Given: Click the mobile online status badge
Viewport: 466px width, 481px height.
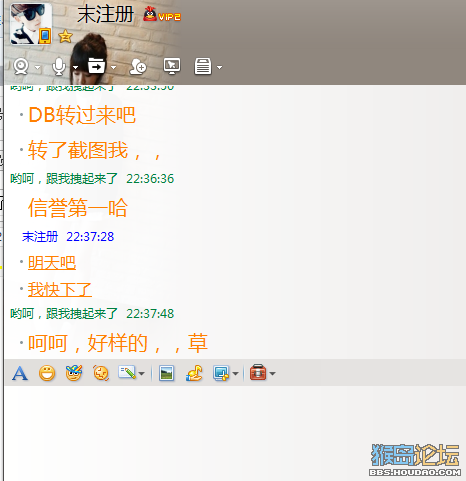Looking at the screenshot, I should [45, 36].
